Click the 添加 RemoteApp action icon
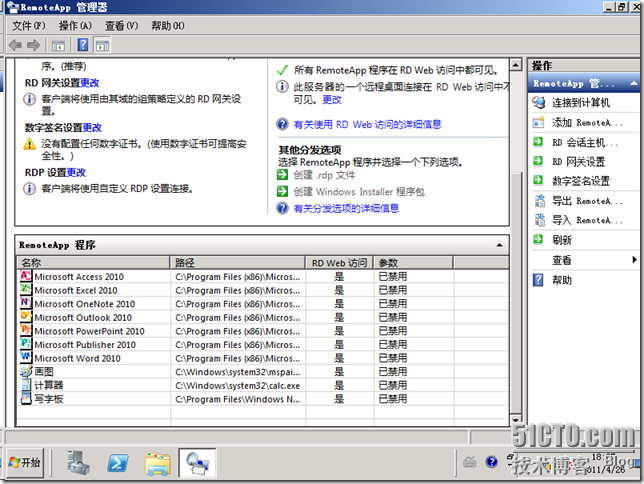The width and height of the screenshot is (644, 484). tap(538, 122)
